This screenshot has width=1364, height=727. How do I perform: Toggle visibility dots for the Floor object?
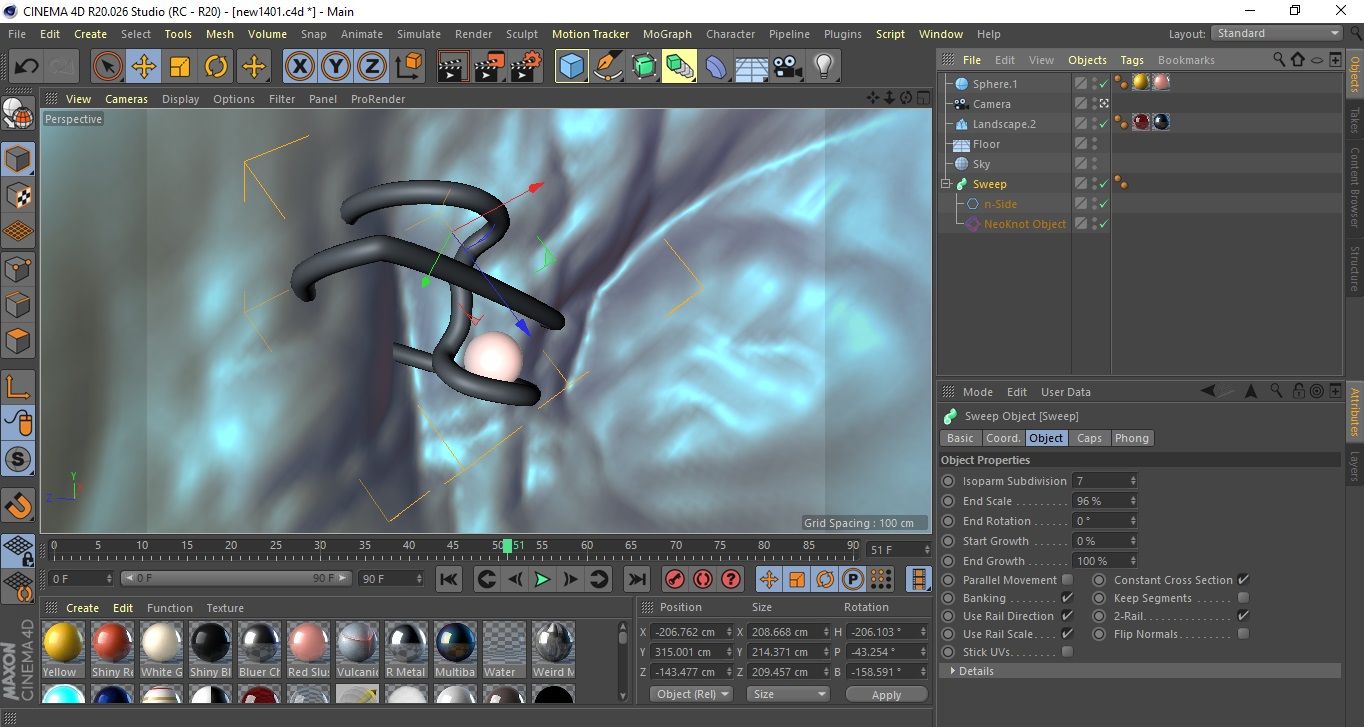tap(1094, 144)
